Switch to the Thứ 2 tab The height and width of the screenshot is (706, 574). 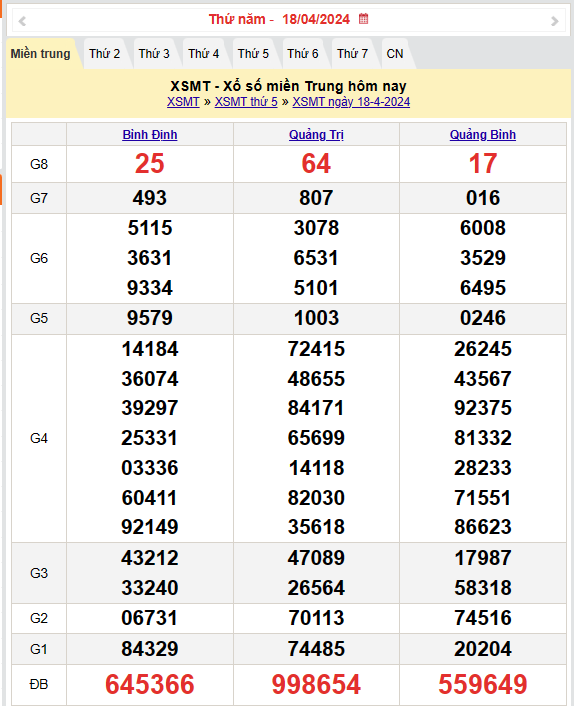[104, 54]
